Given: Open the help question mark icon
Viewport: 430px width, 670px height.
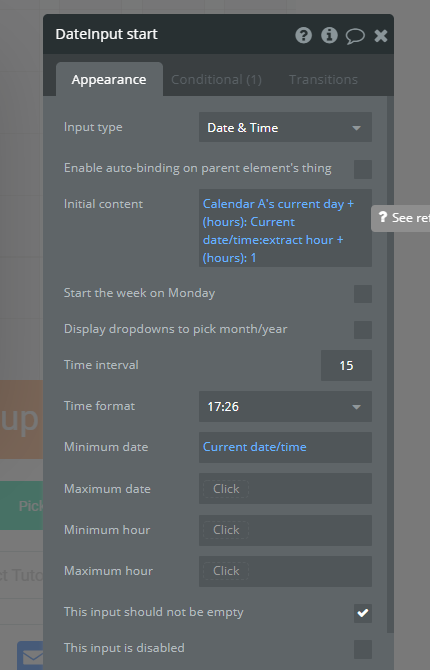Looking at the screenshot, I should coord(303,35).
